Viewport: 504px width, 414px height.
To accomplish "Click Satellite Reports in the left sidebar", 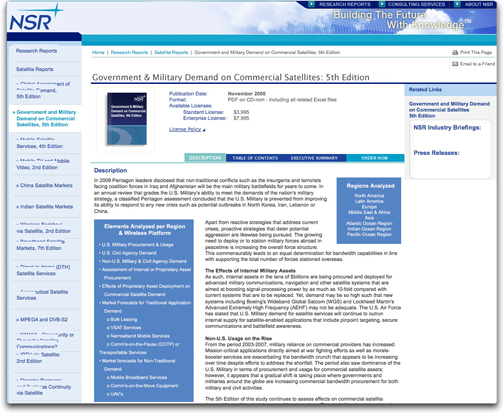I will tap(35, 69).
